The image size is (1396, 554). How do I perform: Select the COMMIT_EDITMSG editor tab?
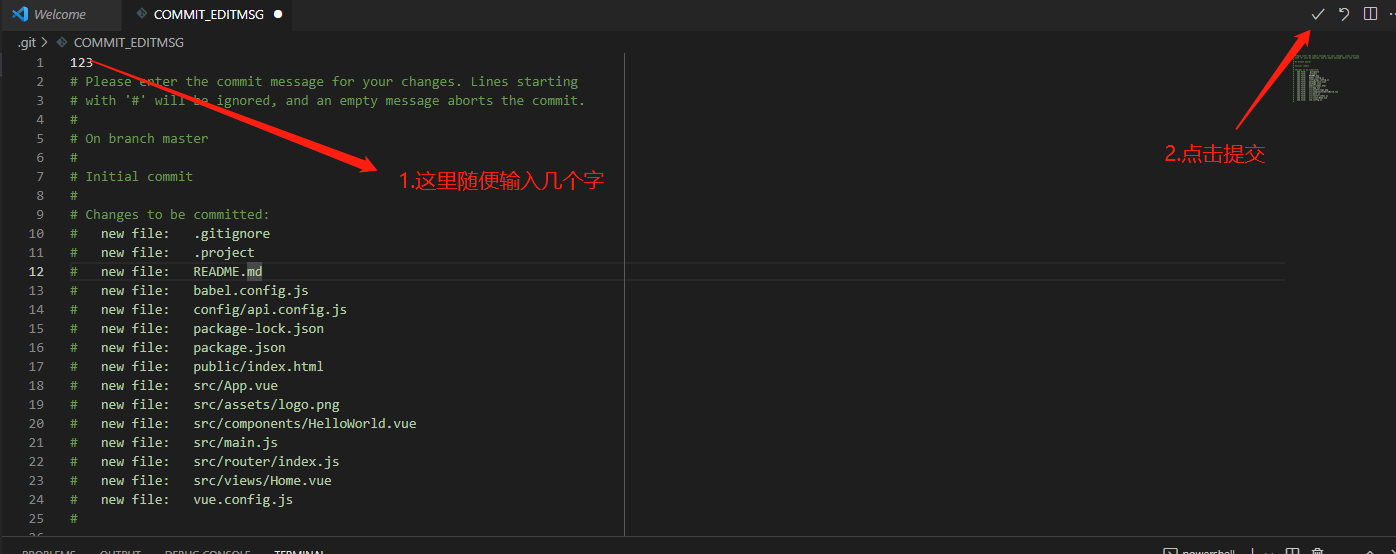[x=209, y=14]
